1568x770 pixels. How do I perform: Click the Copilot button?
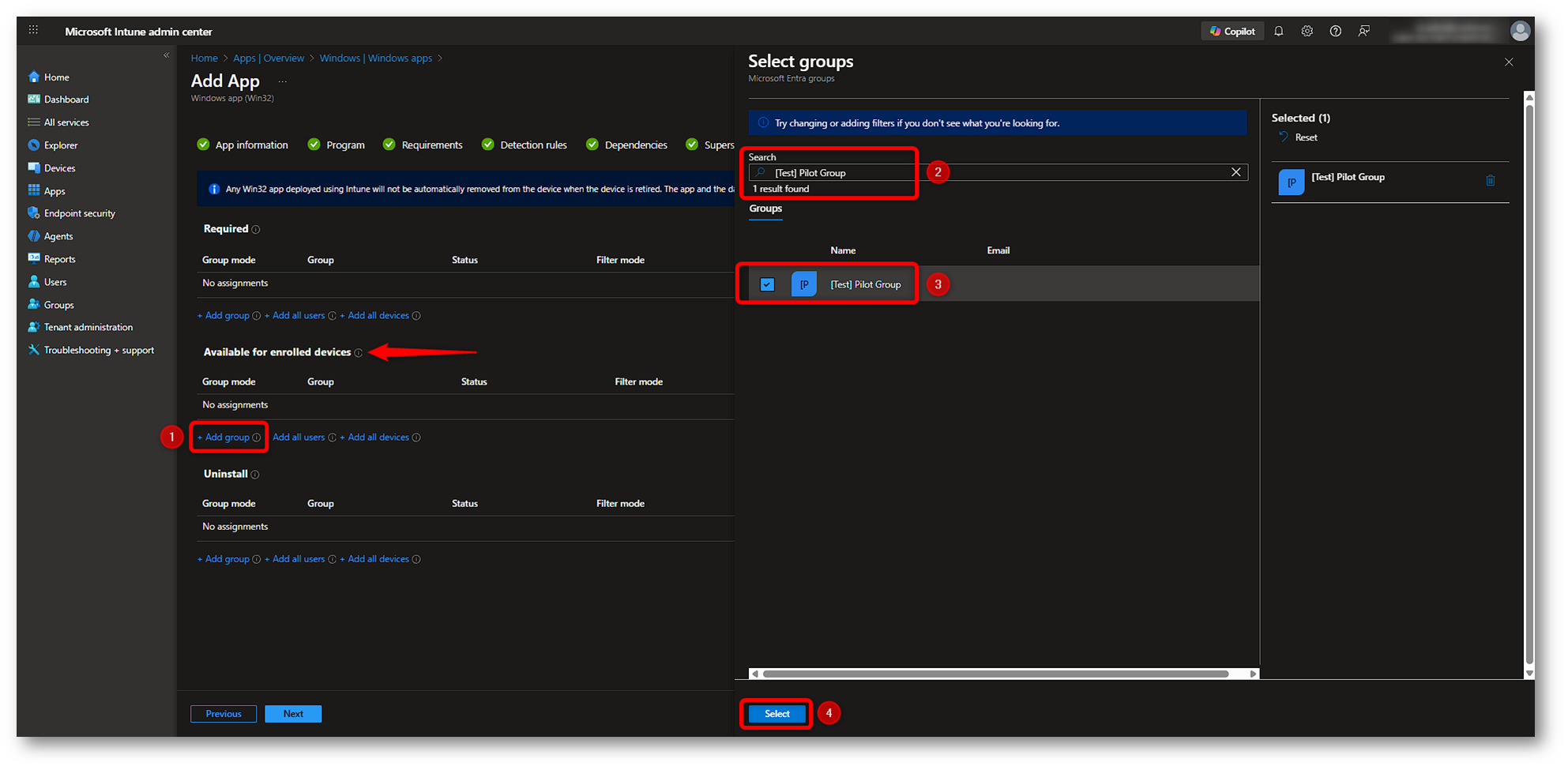tap(1231, 32)
